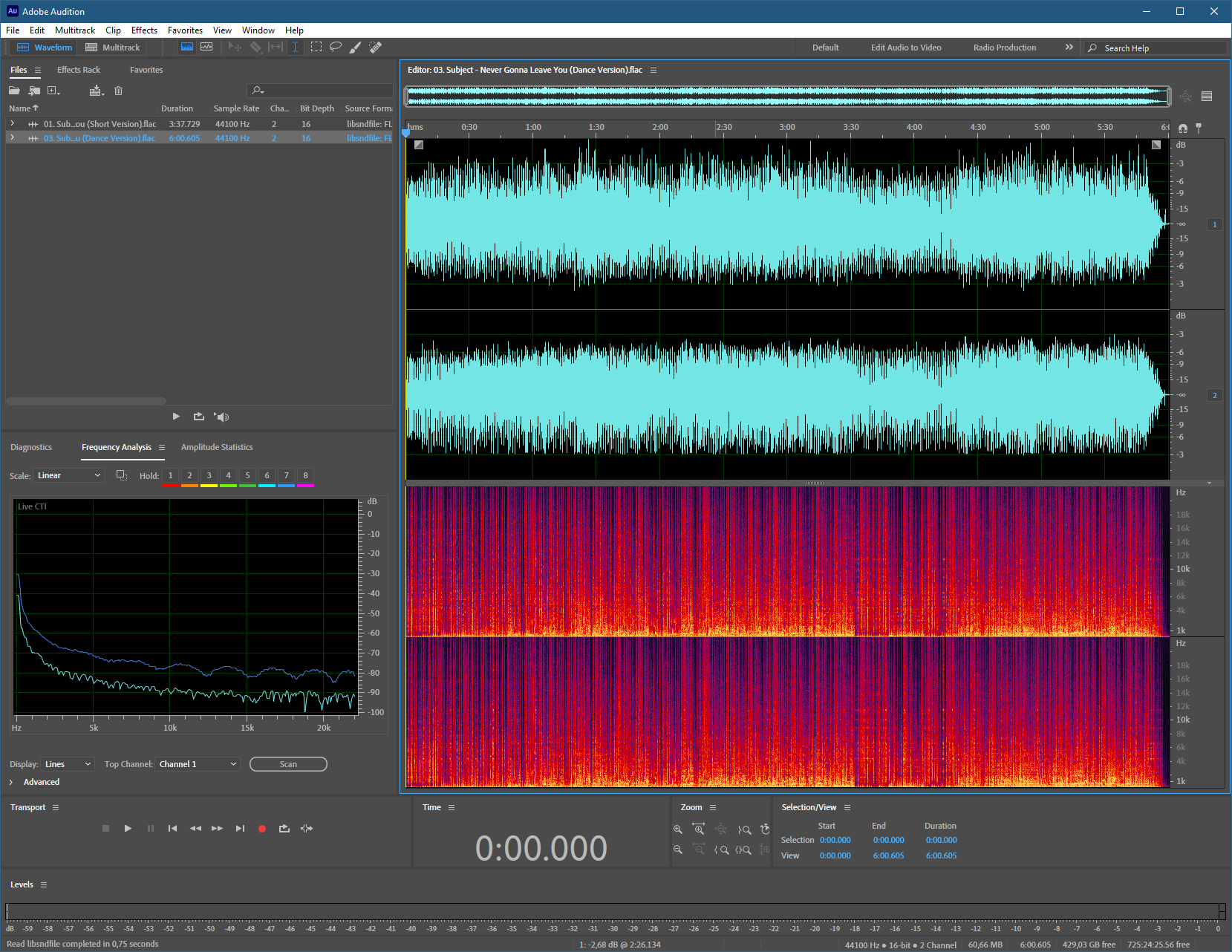This screenshot has height=952, width=1232.
Task: Click the Zoom navigator reset icon
Action: click(1186, 97)
